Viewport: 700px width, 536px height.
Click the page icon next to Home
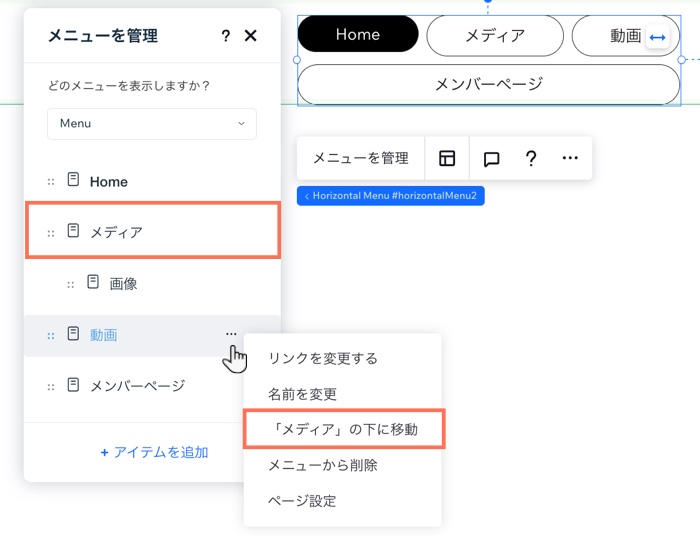pos(73,179)
